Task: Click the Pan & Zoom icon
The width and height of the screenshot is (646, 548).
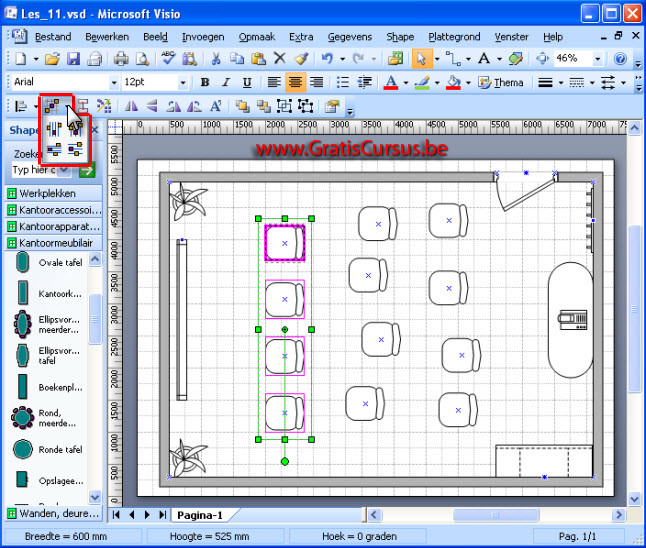Action: (x=542, y=59)
